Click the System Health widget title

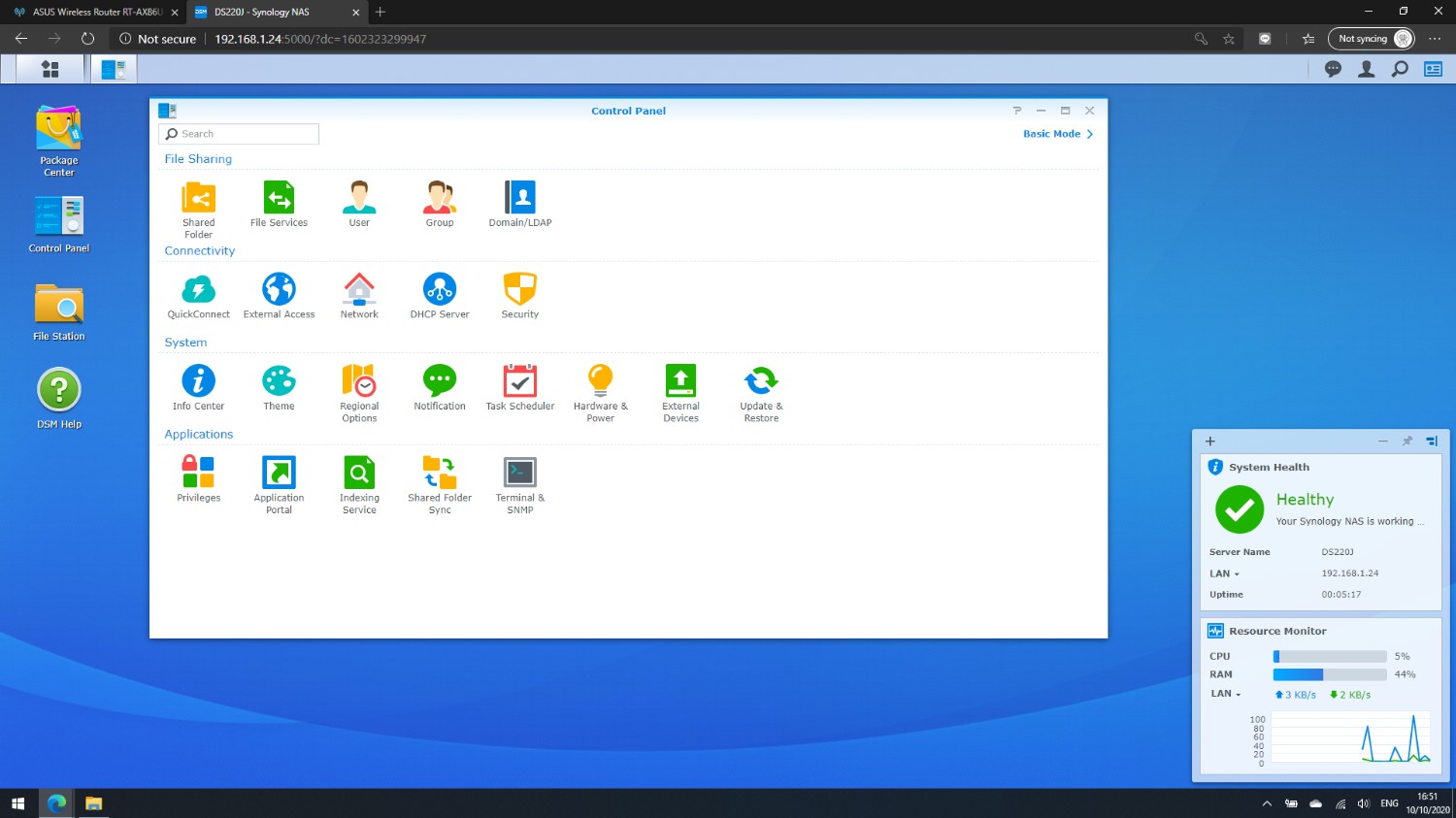[1269, 467]
